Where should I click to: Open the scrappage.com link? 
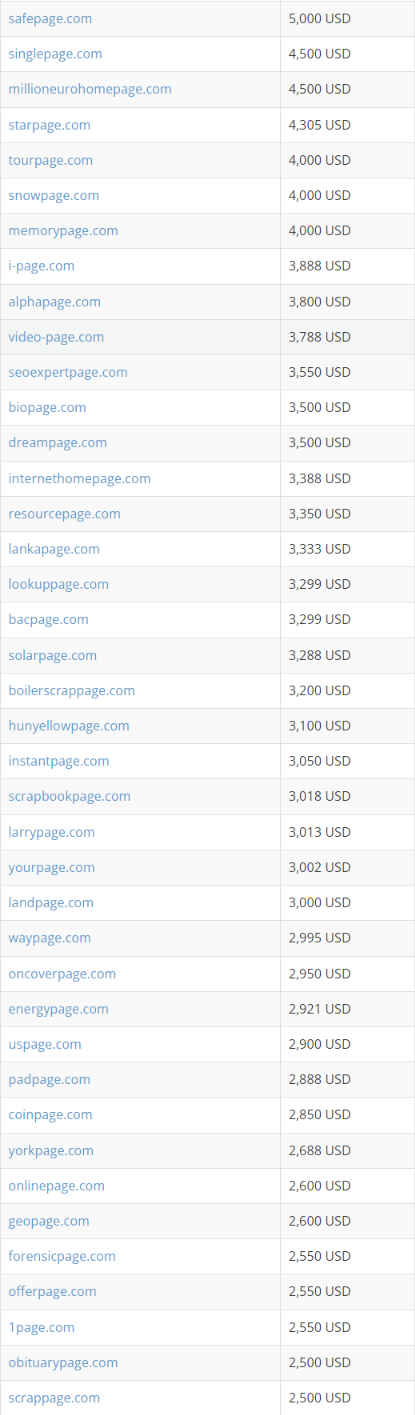pos(54,1397)
